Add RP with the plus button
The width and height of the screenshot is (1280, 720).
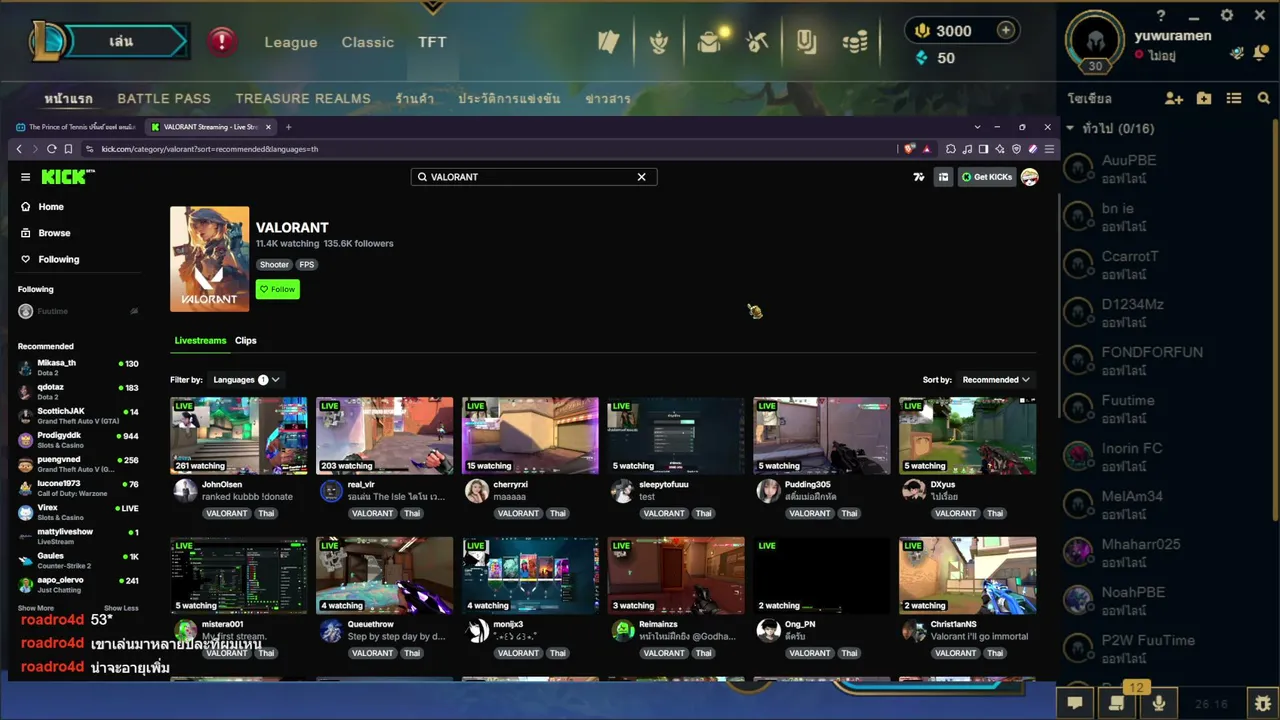click(1006, 30)
